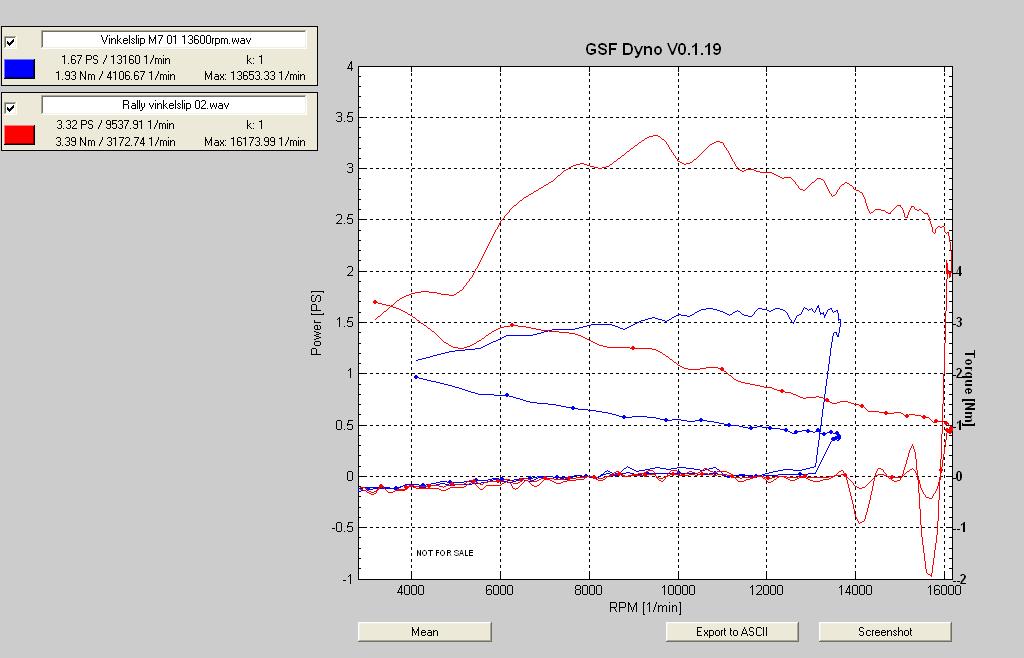The height and width of the screenshot is (658, 1024).
Task: Uncheck the Vinkelslip M7 01 run checkbox
Action: [11, 42]
